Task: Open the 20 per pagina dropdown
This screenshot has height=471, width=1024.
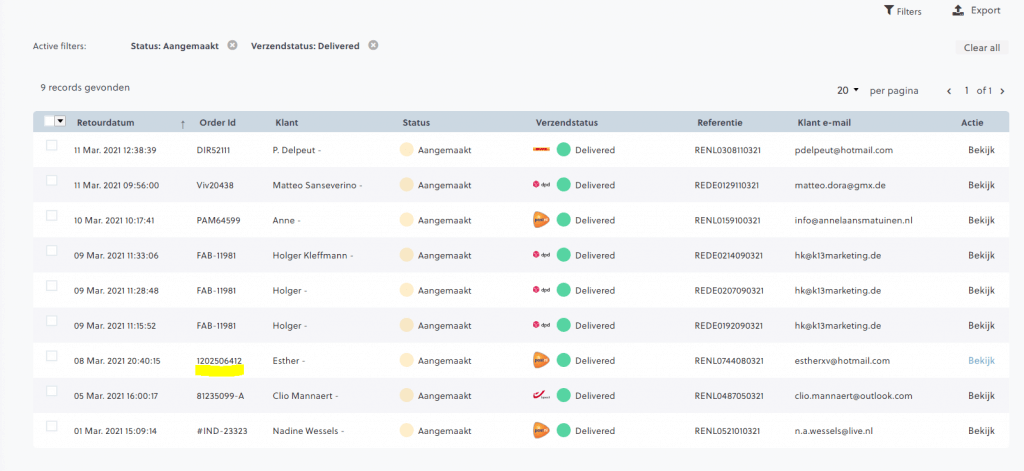Action: point(848,91)
